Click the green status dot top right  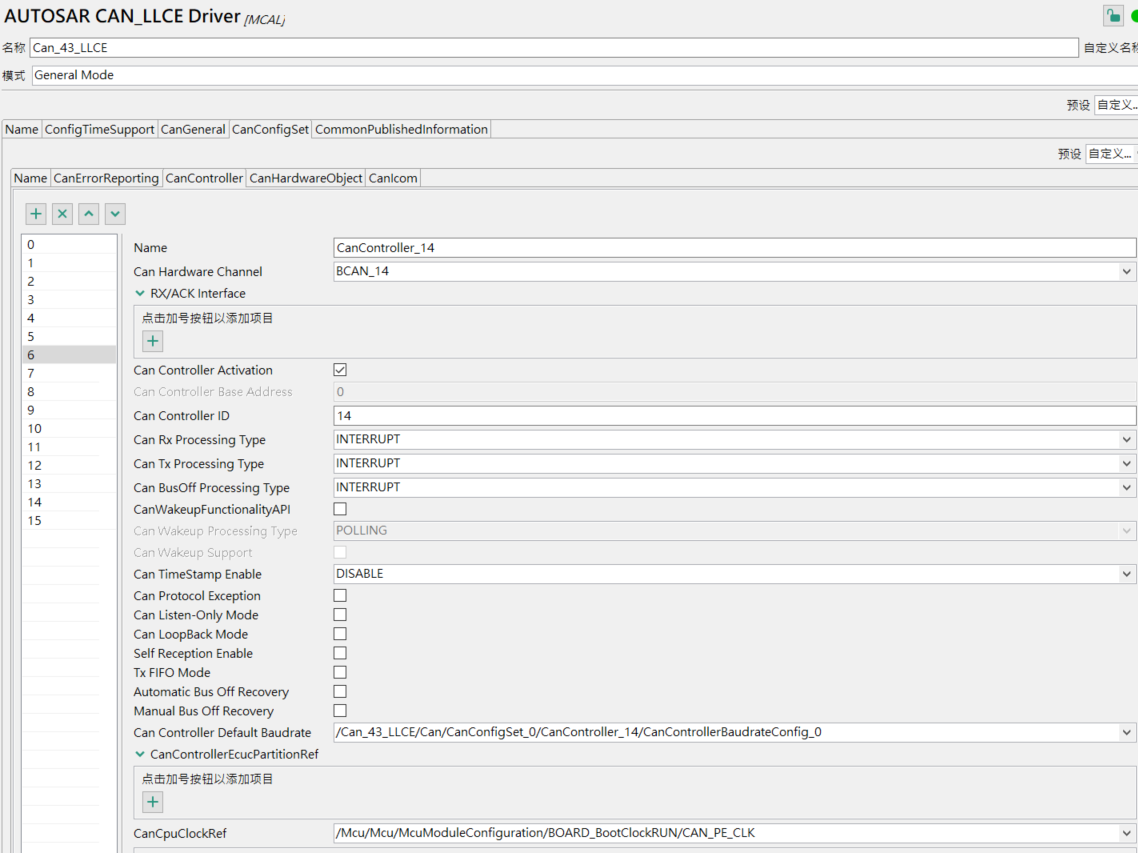click(1133, 15)
